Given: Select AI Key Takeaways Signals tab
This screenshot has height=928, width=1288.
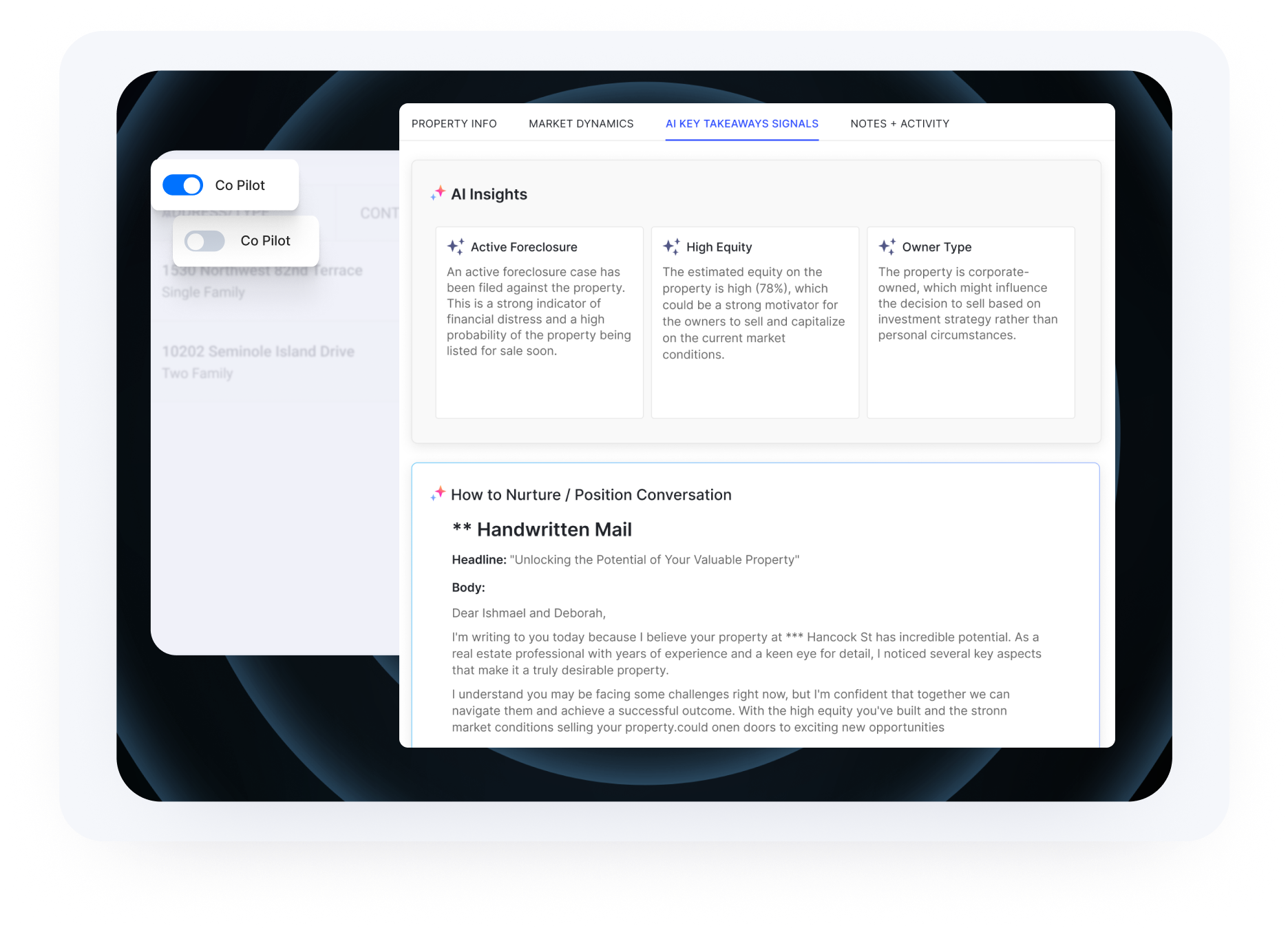Looking at the screenshot, I should (741, 124).
